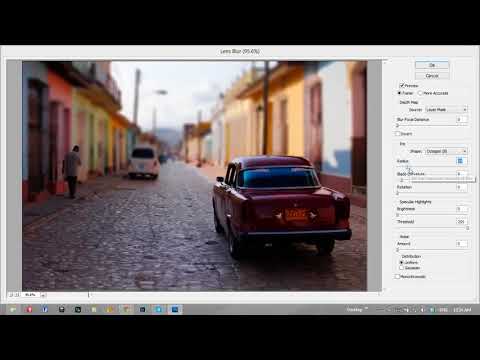This screenshot has width=480, height=360.
Task: Click the taskbar clock
Action: (462, 310)
